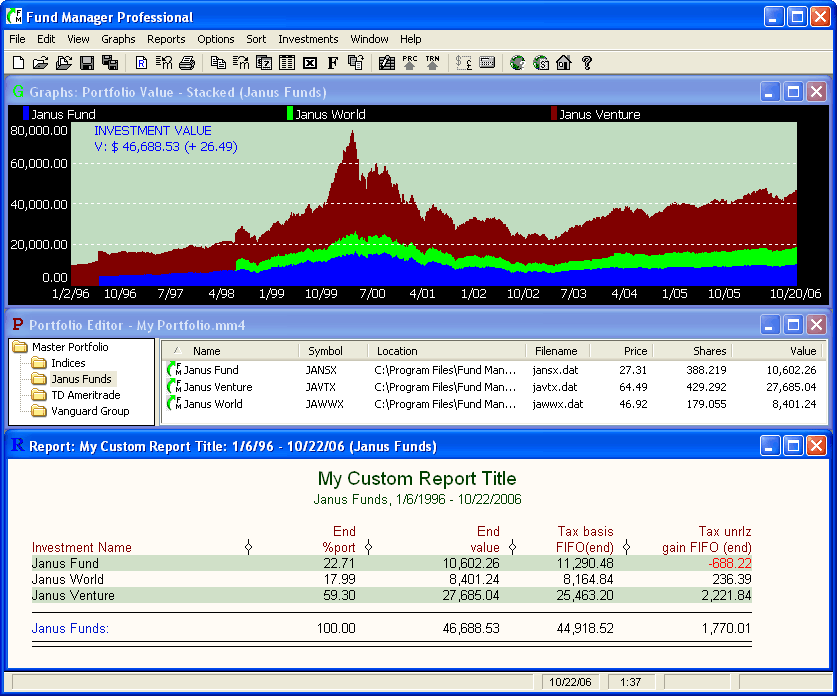The height and width of the screenshot is (696, 837).
Task: Close the Report window
Action: [x=817, y=446]
